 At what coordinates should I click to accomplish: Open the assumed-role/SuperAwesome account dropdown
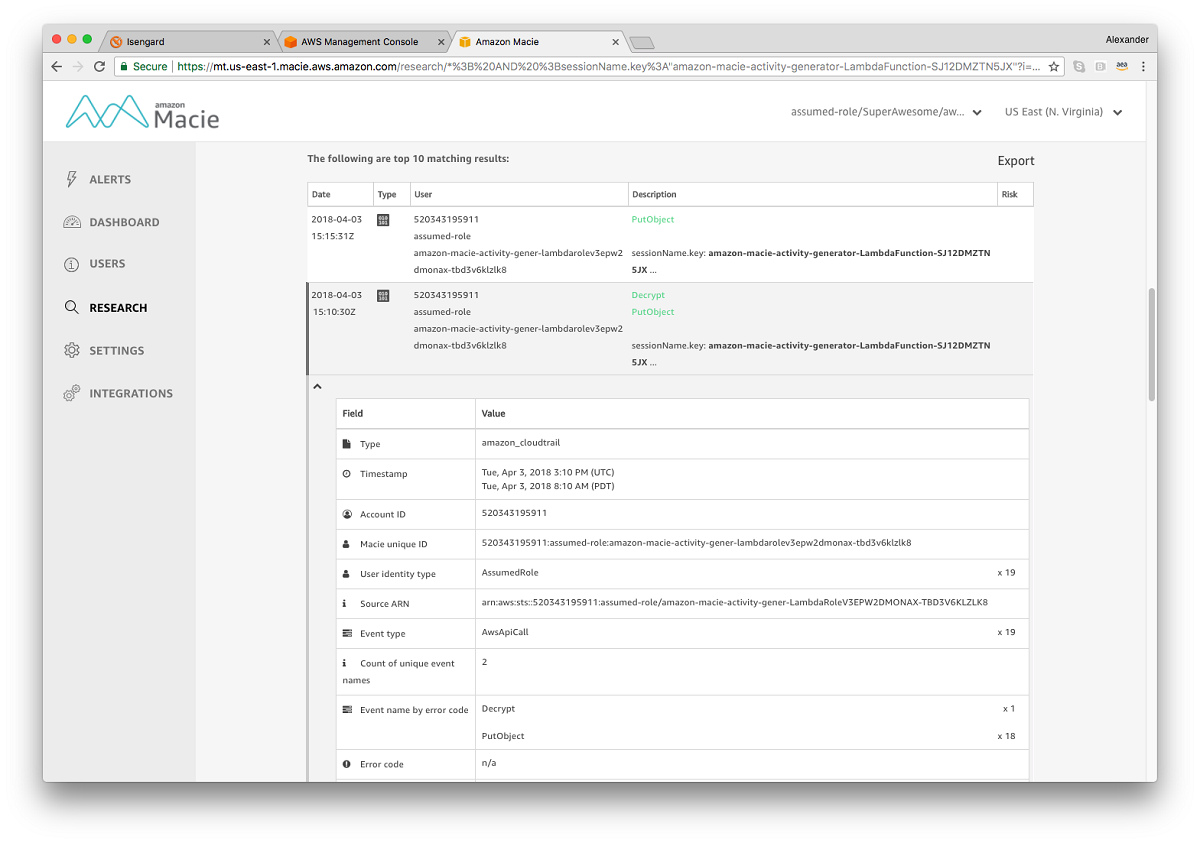886,112
